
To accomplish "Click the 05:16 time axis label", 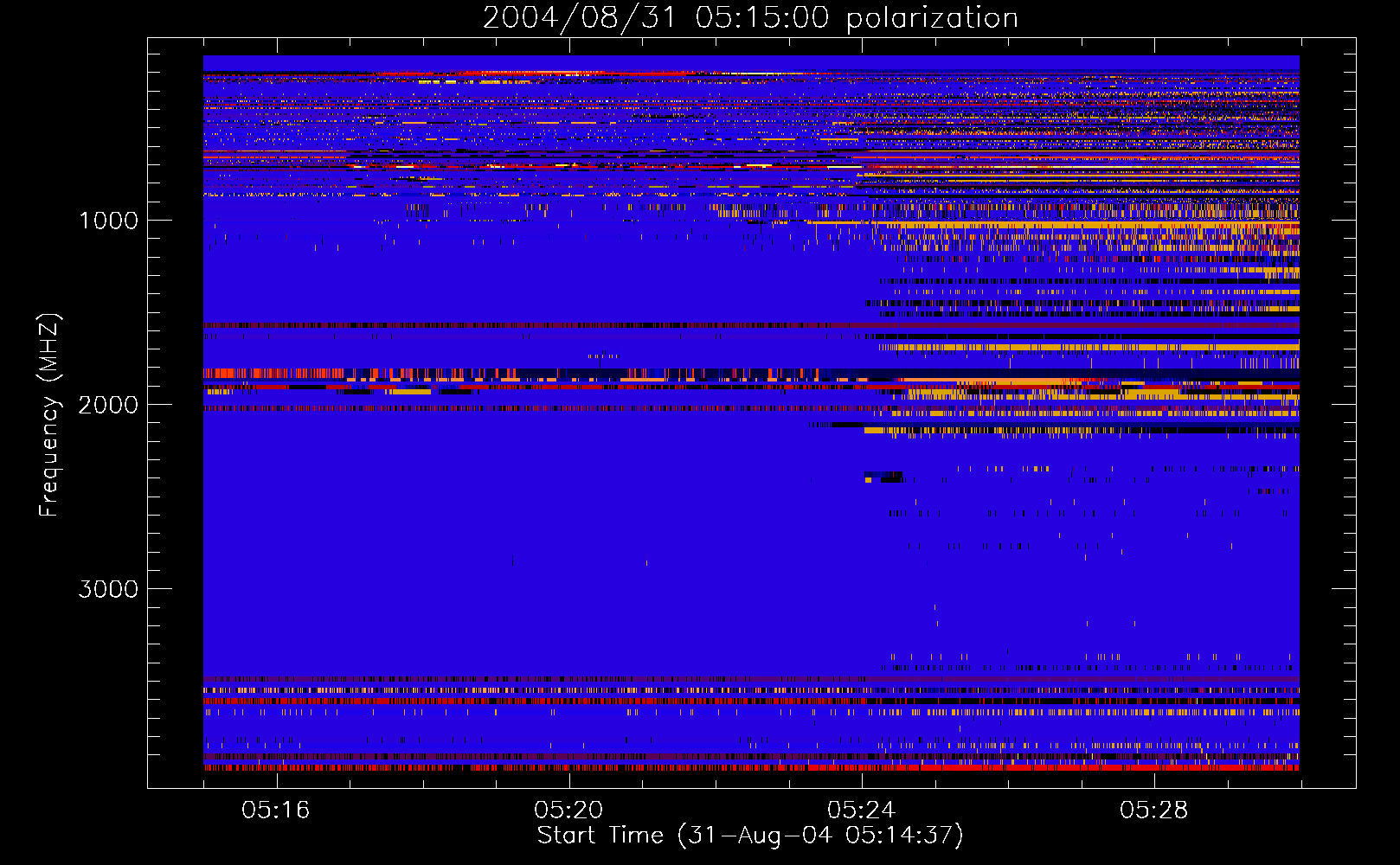I will coord(276,811).
